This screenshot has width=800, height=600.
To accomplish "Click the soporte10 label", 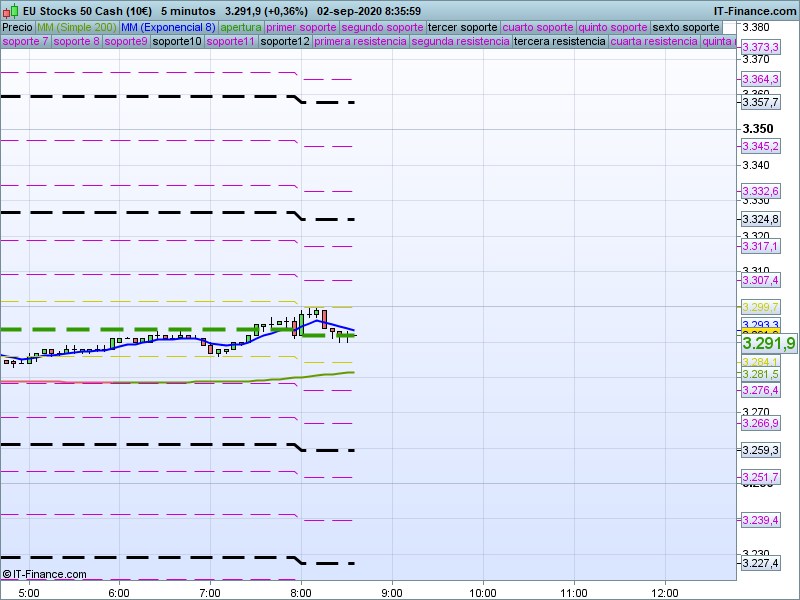I will (177, 41).
